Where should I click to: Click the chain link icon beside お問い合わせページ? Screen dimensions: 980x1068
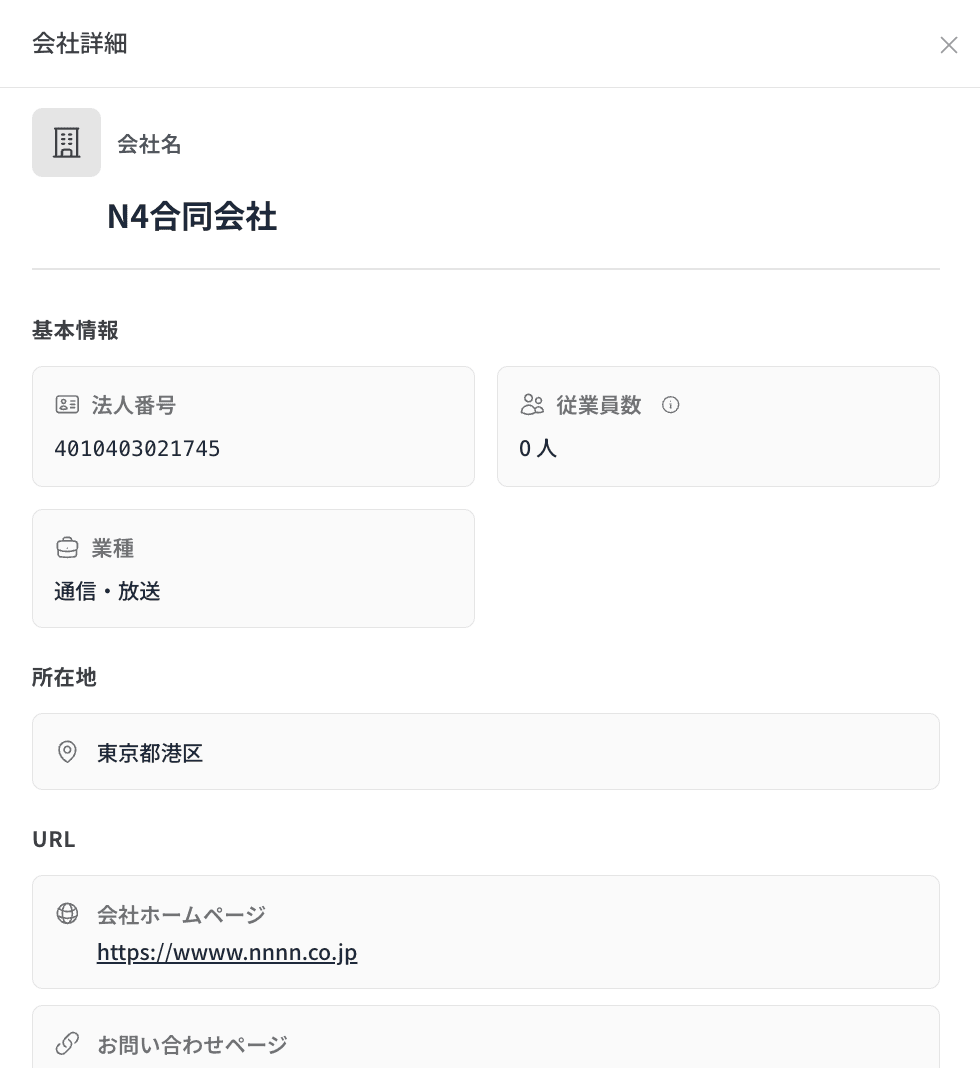[67, 1044]
